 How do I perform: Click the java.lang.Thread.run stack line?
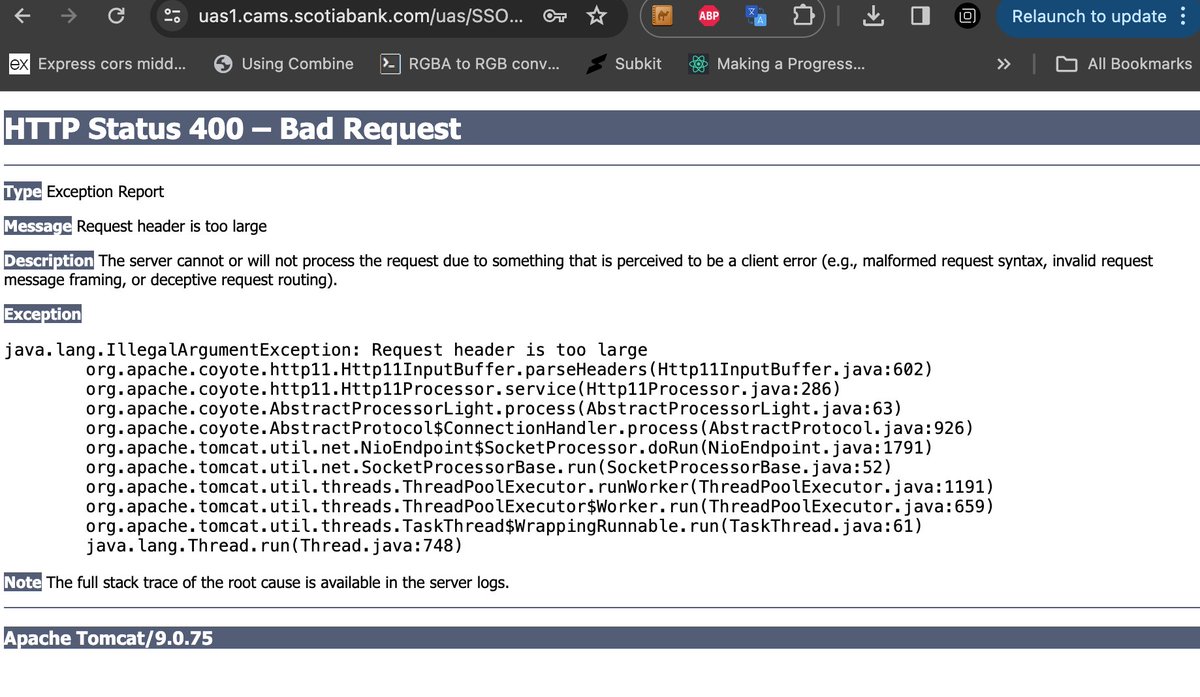point(274,546)
